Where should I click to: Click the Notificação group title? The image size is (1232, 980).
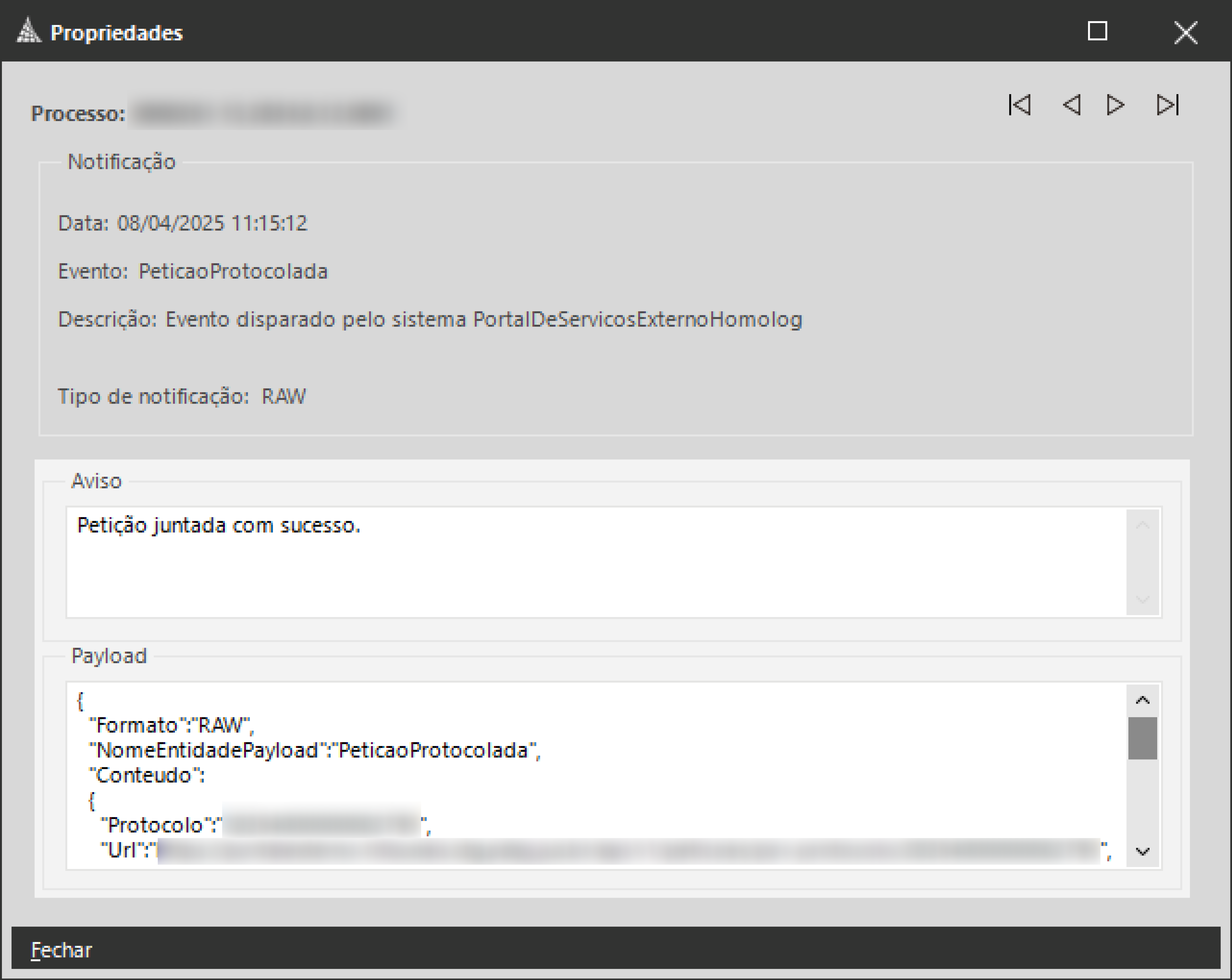pos(122,162)
